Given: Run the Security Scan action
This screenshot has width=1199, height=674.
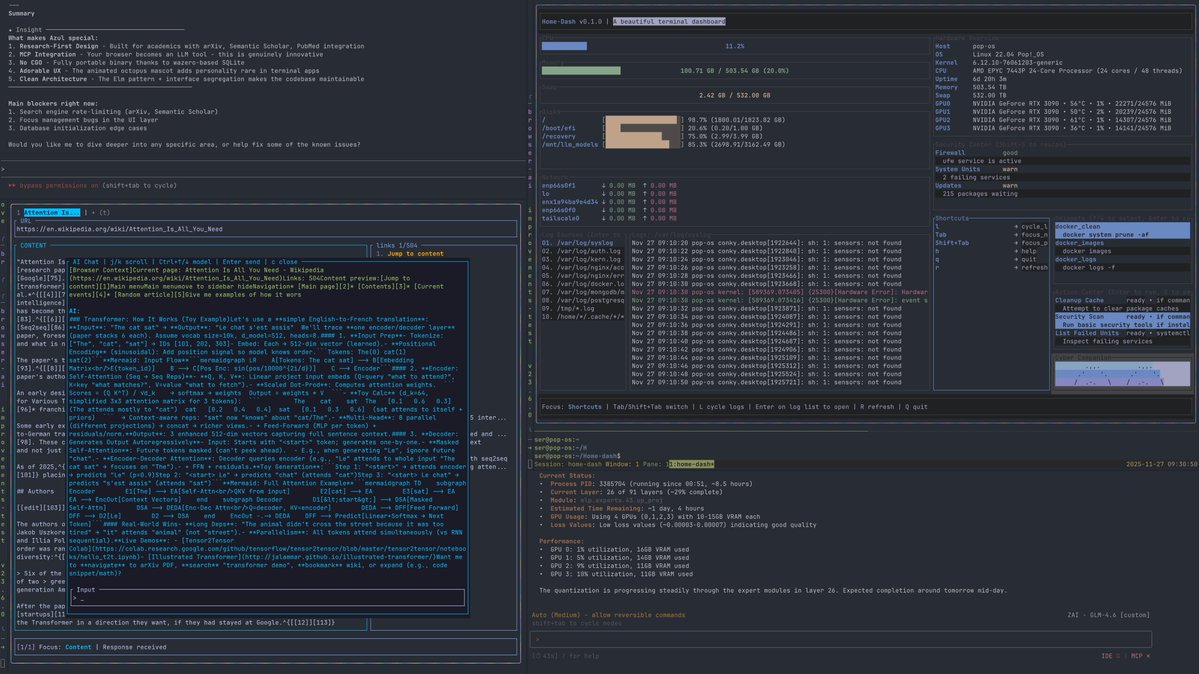Looking at the screenshot, I should tap(1122, 321).
